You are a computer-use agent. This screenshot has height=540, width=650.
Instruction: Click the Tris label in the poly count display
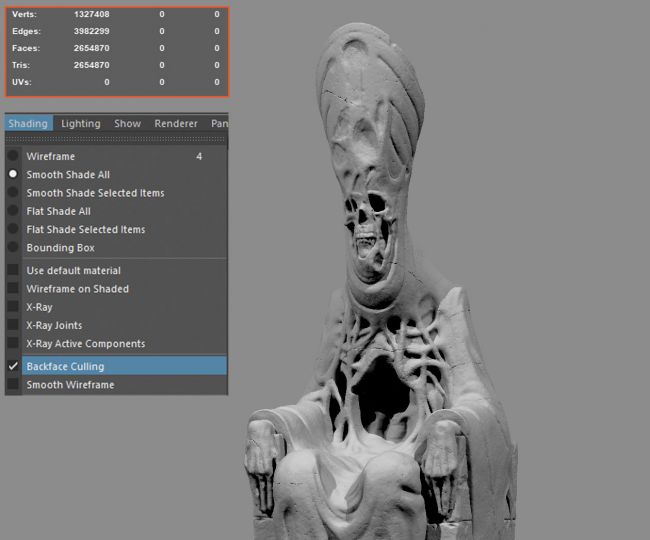pyautogui.click(x=21, y=65)
